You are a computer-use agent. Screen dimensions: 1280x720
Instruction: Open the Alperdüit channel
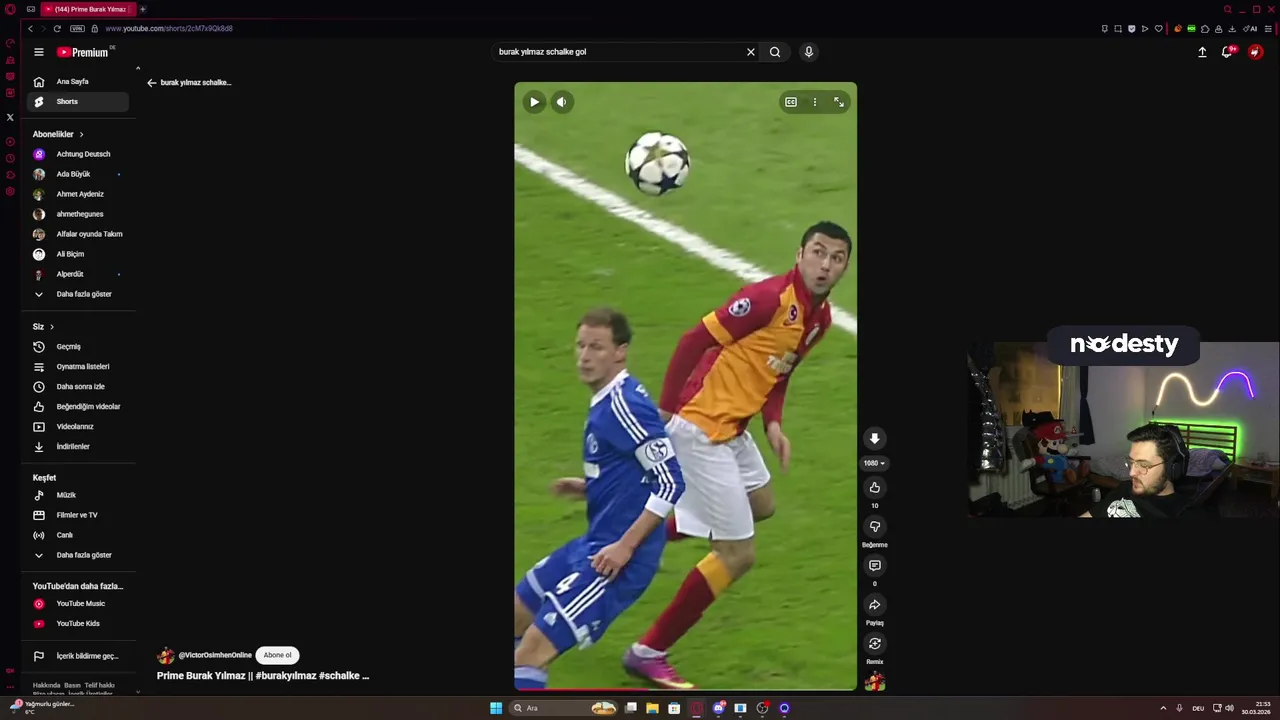78,274
